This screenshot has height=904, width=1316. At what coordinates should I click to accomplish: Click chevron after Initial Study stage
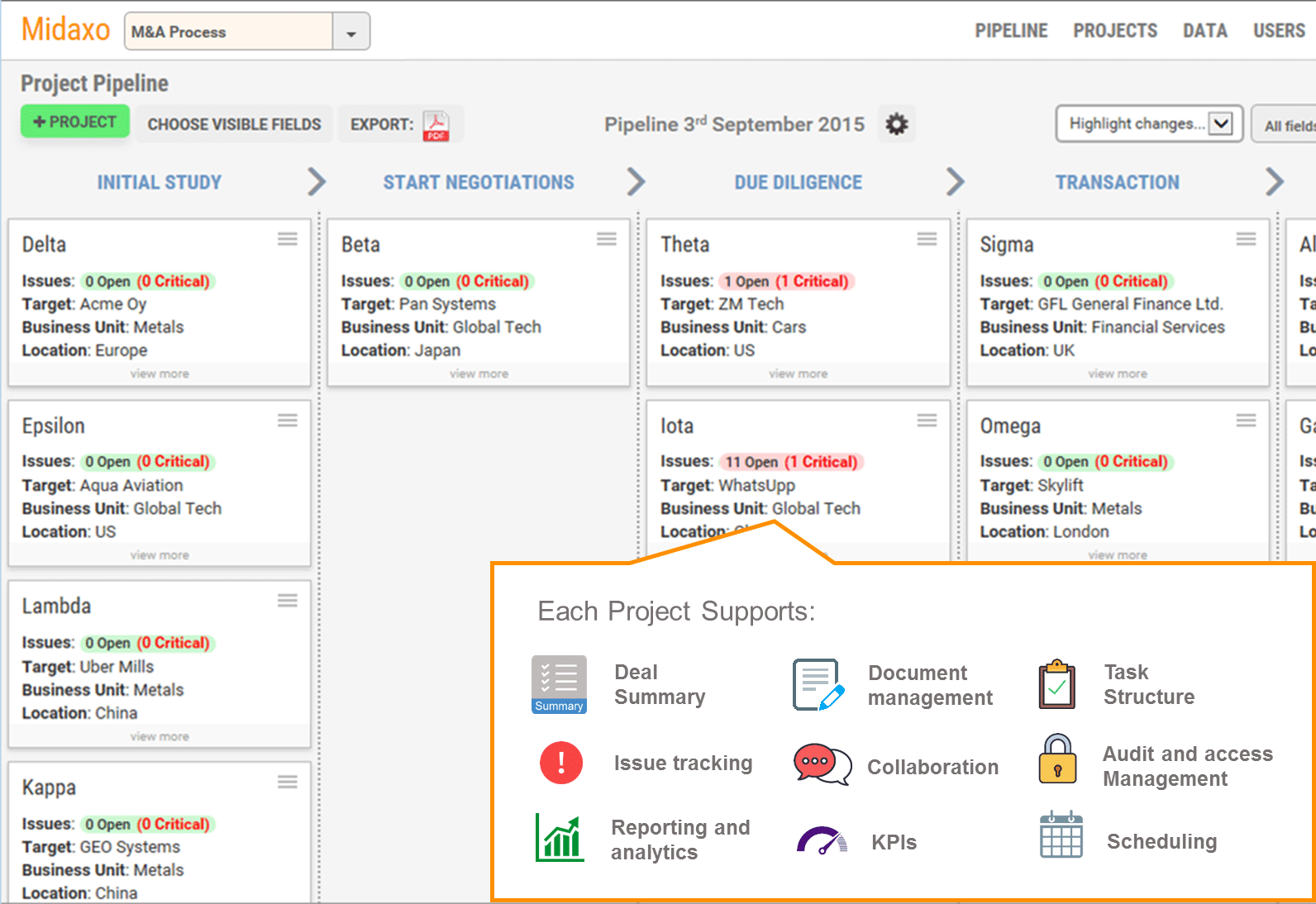click(x=317, y=182)
